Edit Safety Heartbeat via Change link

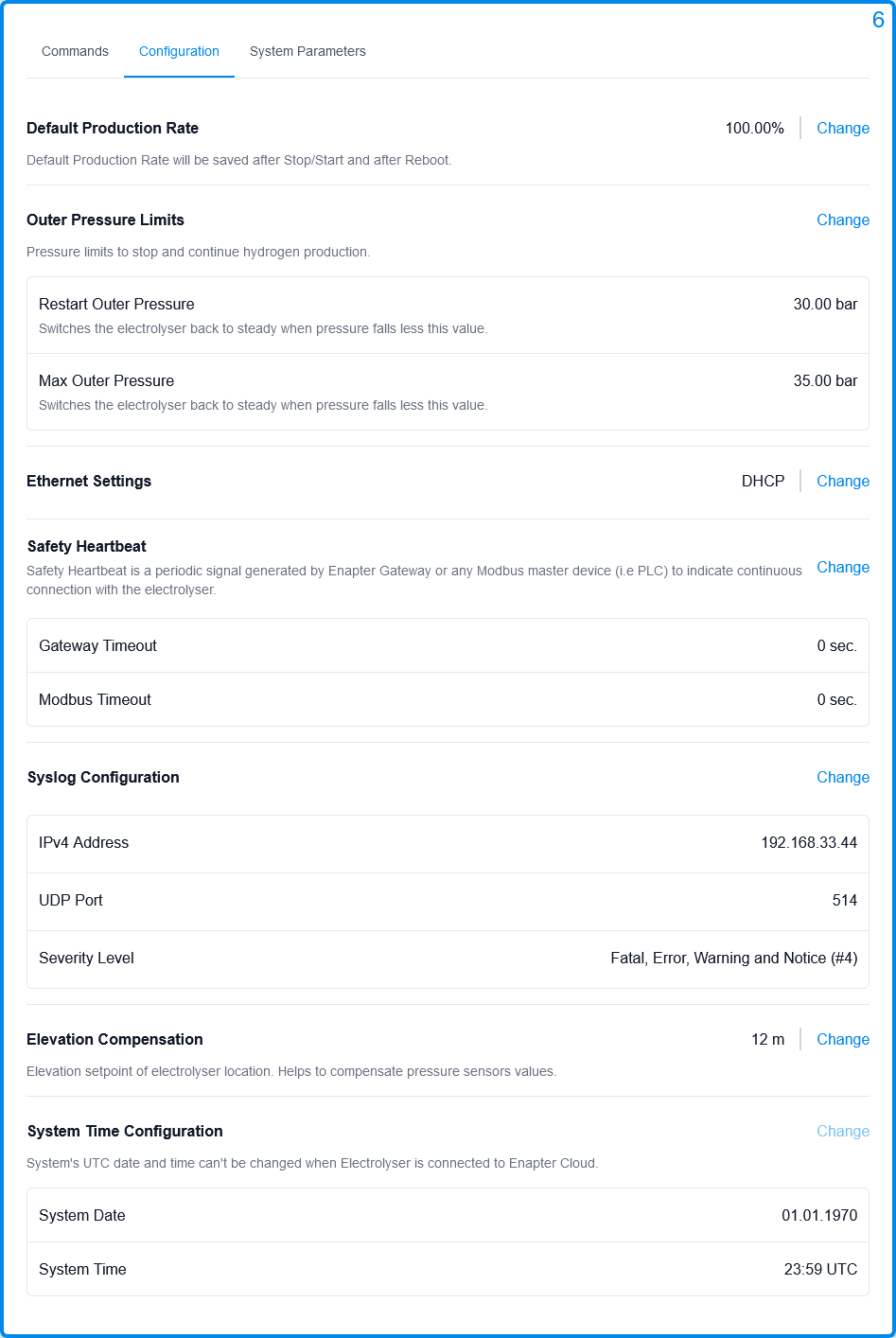842,567
